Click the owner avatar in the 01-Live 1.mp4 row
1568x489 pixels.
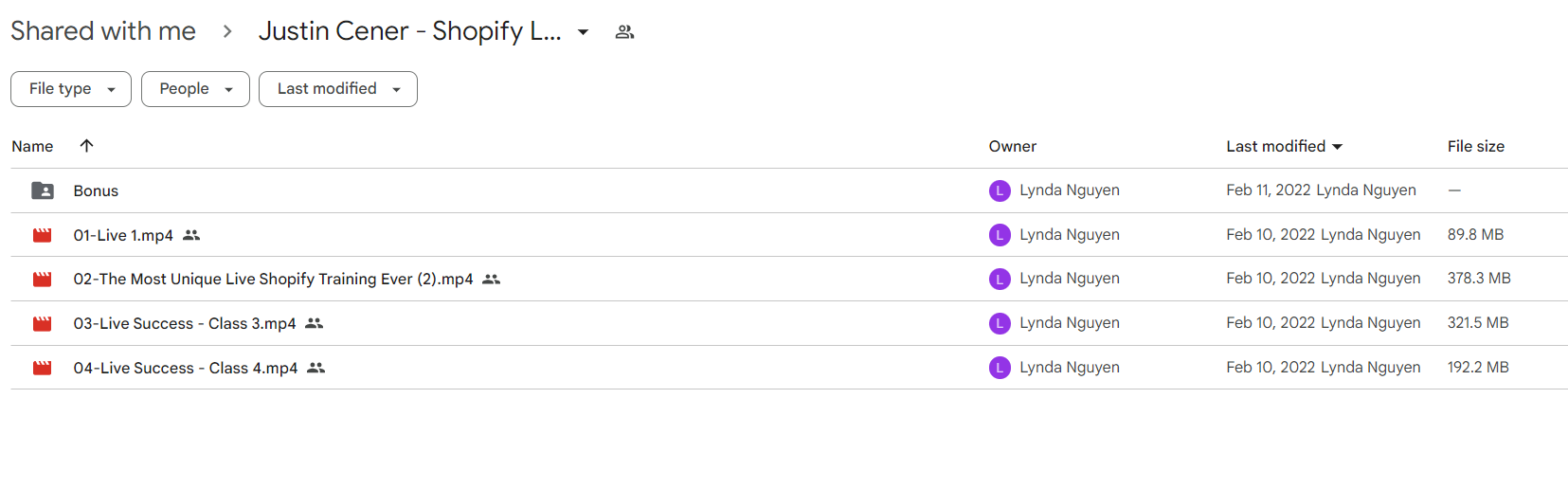pyautogui.click(x=1000, y=235)
